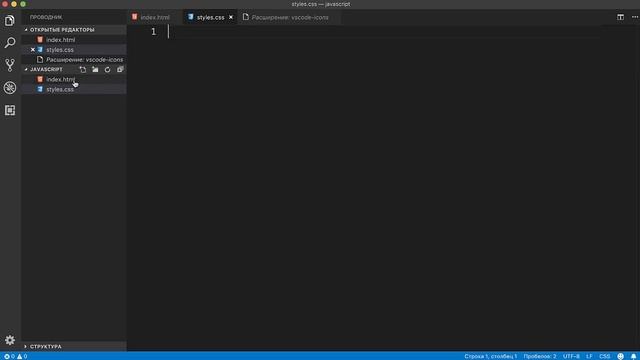Close the styles.css editor tab
This screenshot has width=640, height=360.
(231, 17)
